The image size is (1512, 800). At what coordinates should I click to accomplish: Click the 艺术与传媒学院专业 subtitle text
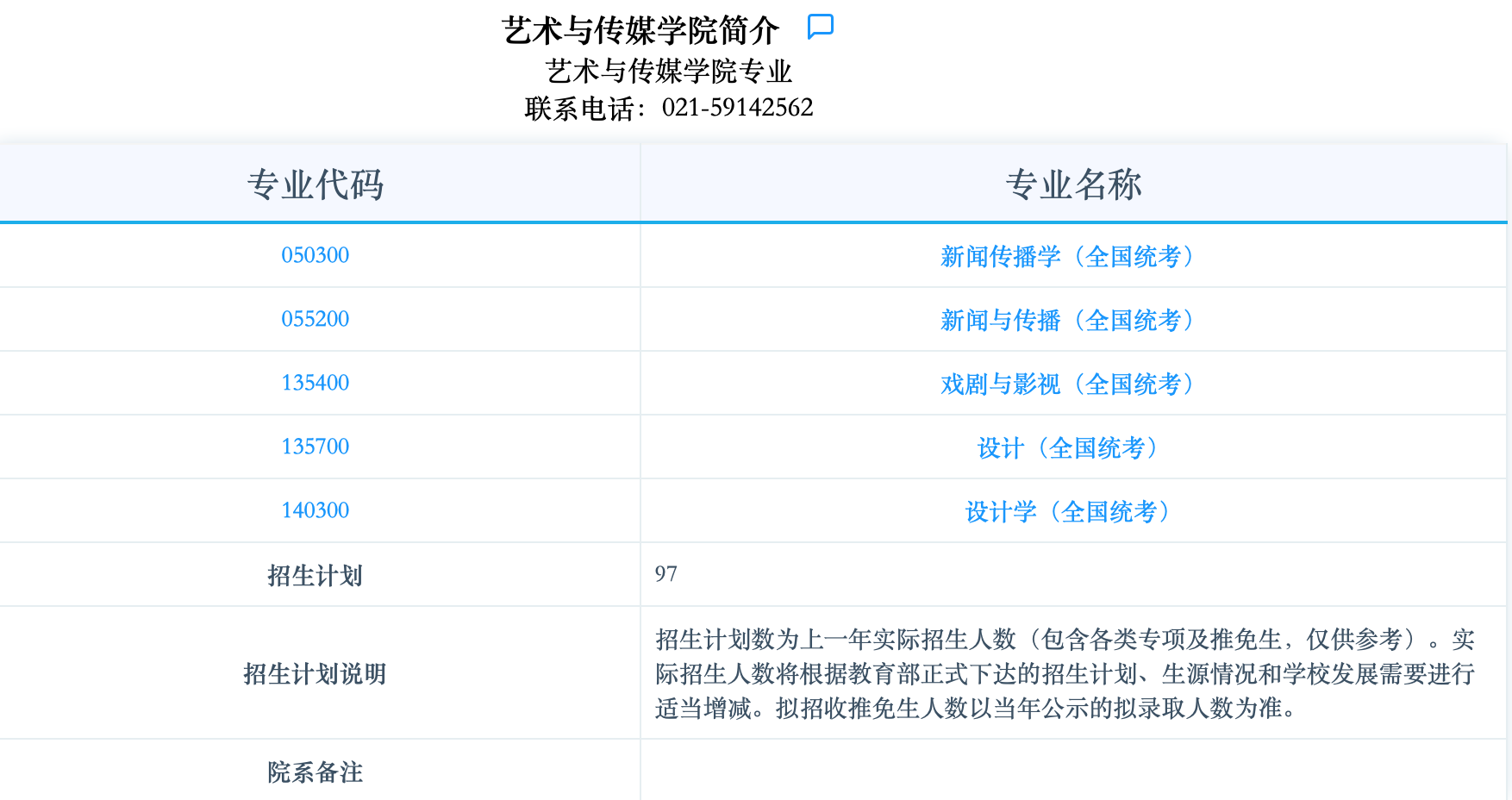click(668, 71)
